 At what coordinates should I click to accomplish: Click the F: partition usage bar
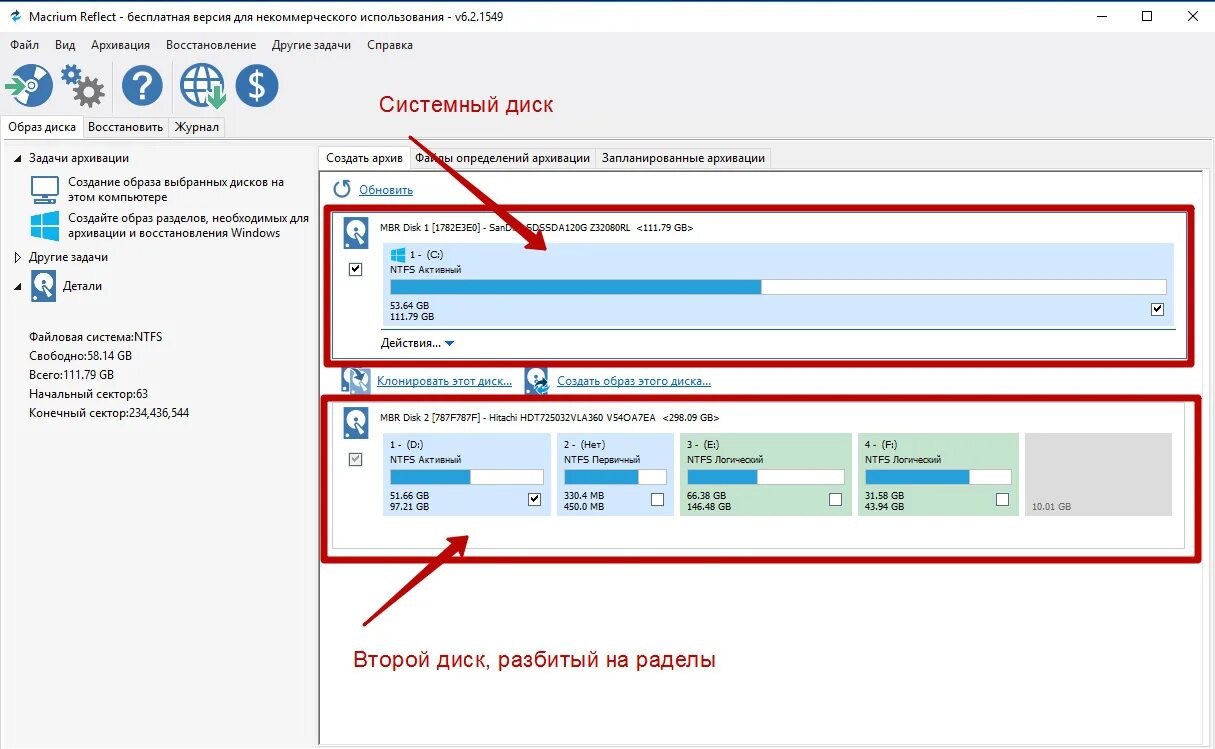(x=938, y=477)
